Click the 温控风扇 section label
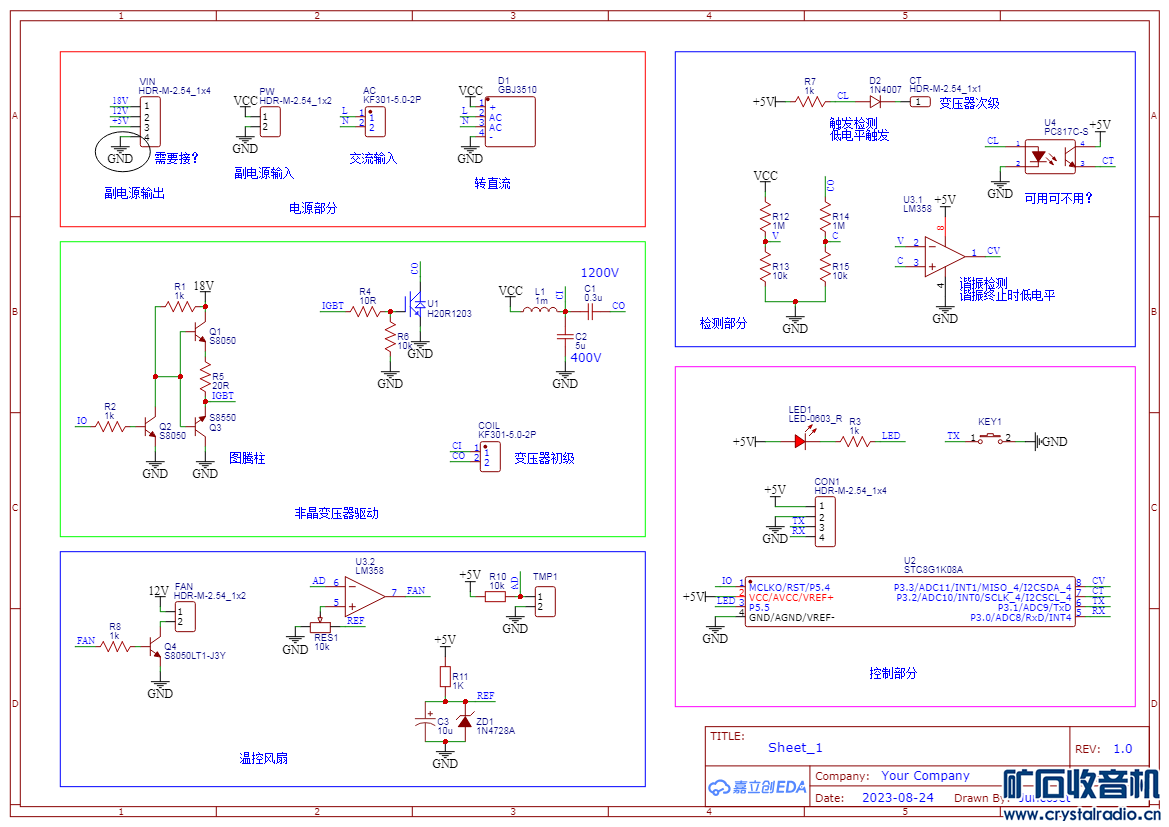1169x827 pixels. pyautogui.click(x=264, y=758)
